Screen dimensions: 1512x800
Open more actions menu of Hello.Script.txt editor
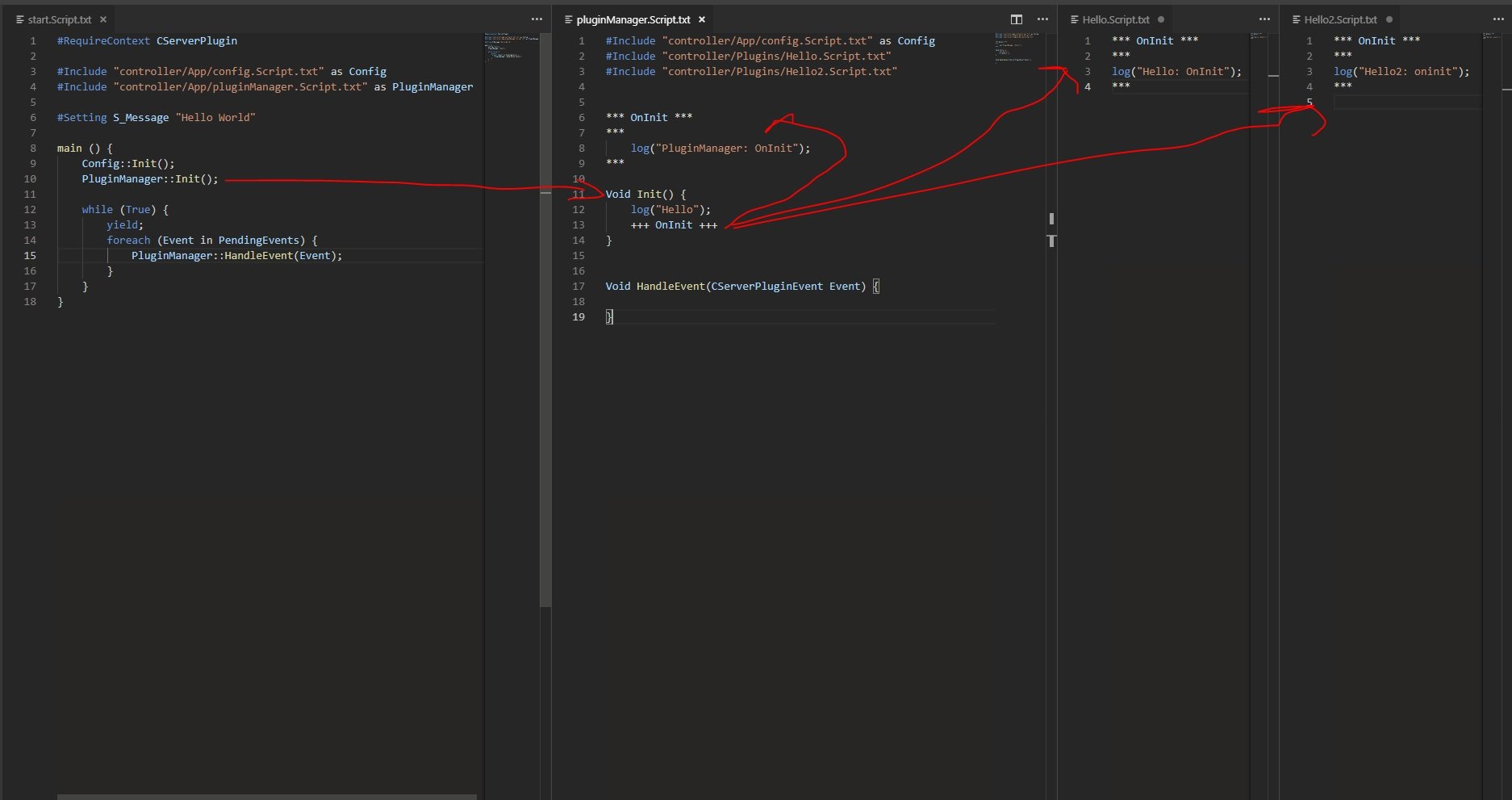point(1264,19)
